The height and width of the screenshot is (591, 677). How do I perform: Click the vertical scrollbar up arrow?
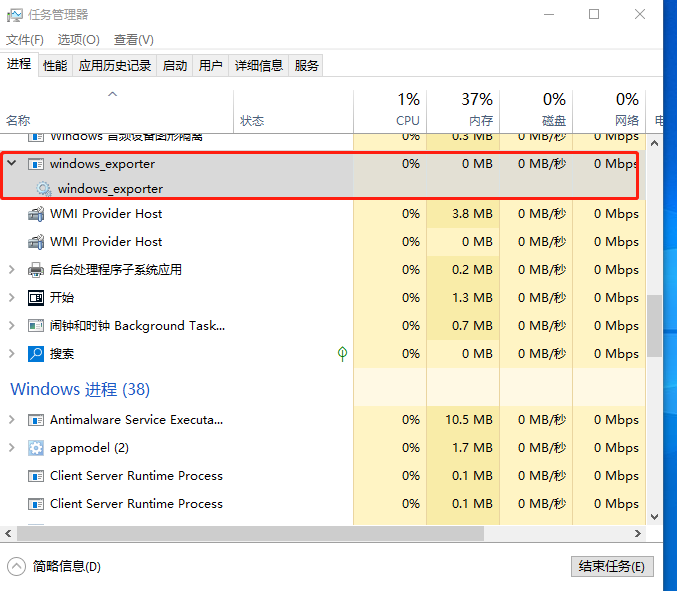[x=655, y=143]
